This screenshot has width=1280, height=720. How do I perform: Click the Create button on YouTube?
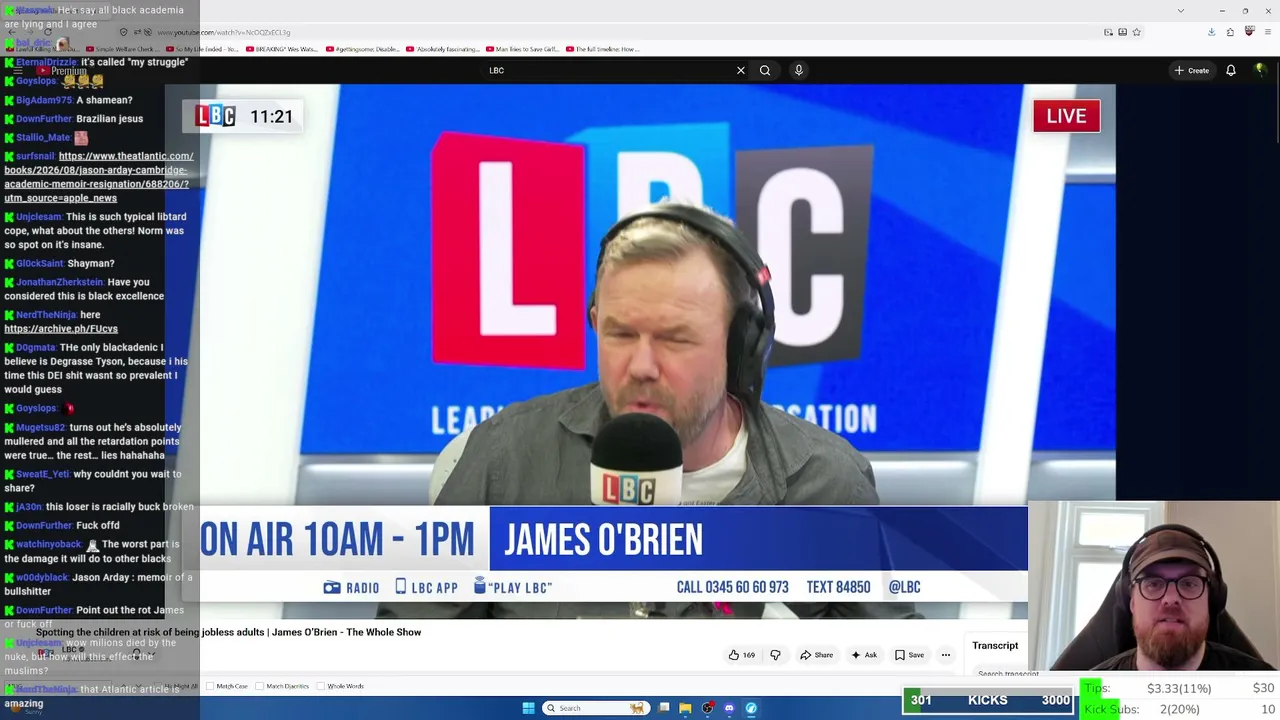tap(1192, 70)
